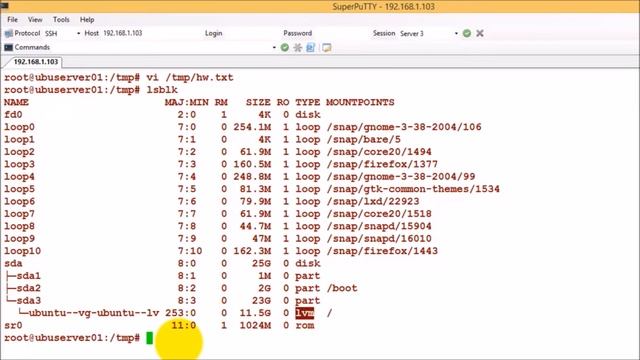The image size is (640, 360).
Task: Click the 'sda2' partition name
Action: click(29, 288)
